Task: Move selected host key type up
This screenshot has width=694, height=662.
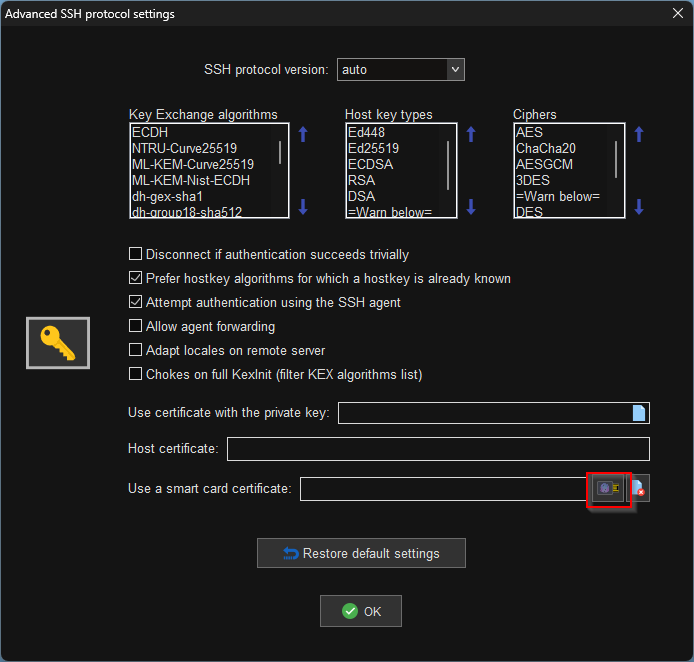Action: tap(471, 134)
